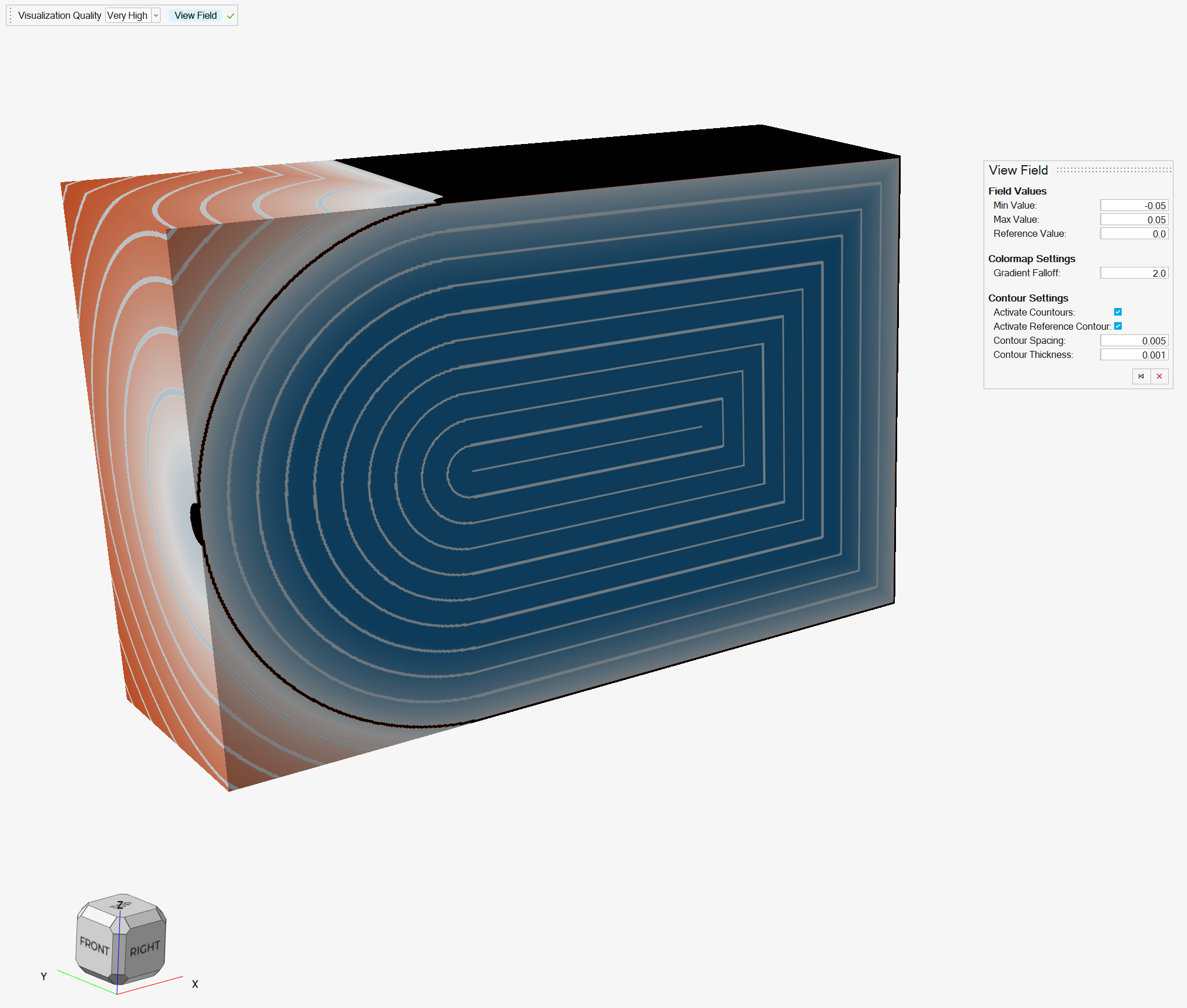Click the FRONT face of view cube
1187x1008 pixels.
coord(94,946)
